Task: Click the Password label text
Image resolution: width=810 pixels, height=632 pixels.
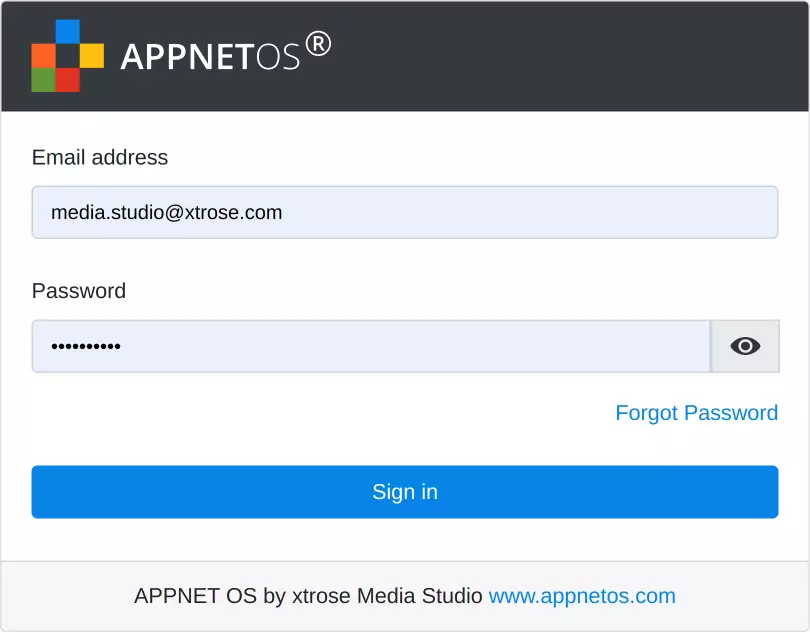Action: [79, 291]
